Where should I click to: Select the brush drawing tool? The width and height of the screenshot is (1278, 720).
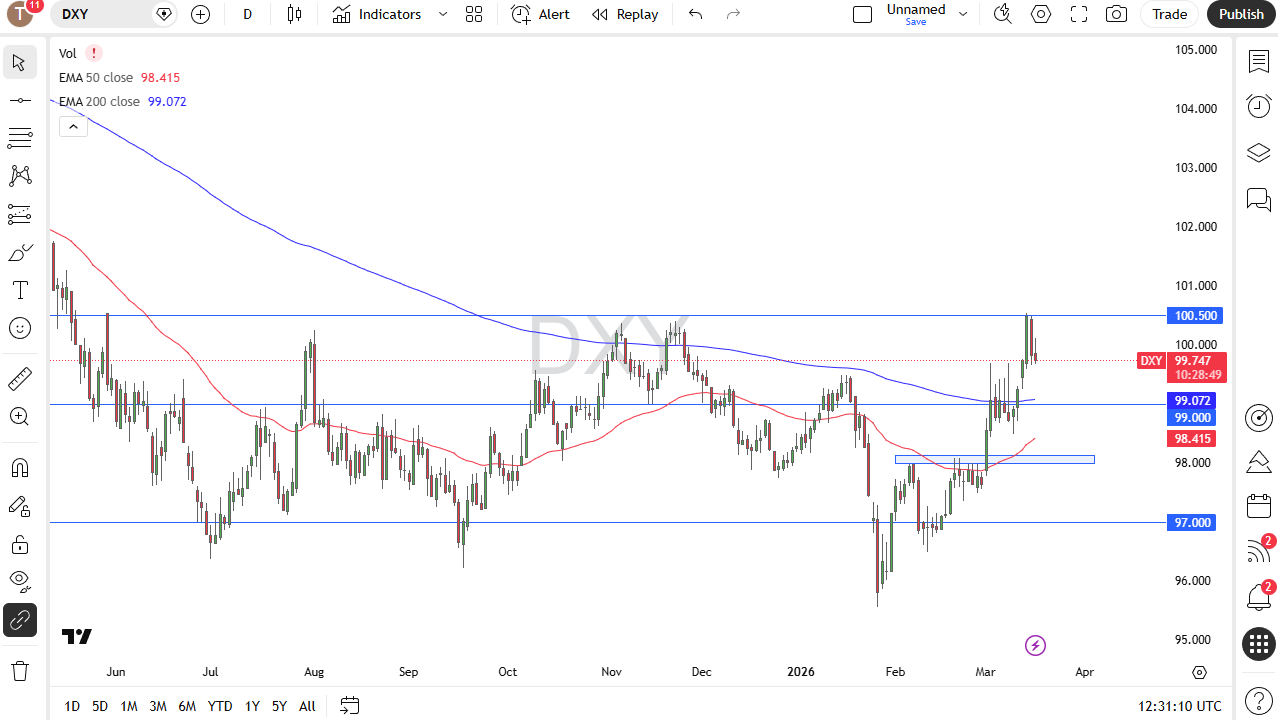tap(19, 252)
